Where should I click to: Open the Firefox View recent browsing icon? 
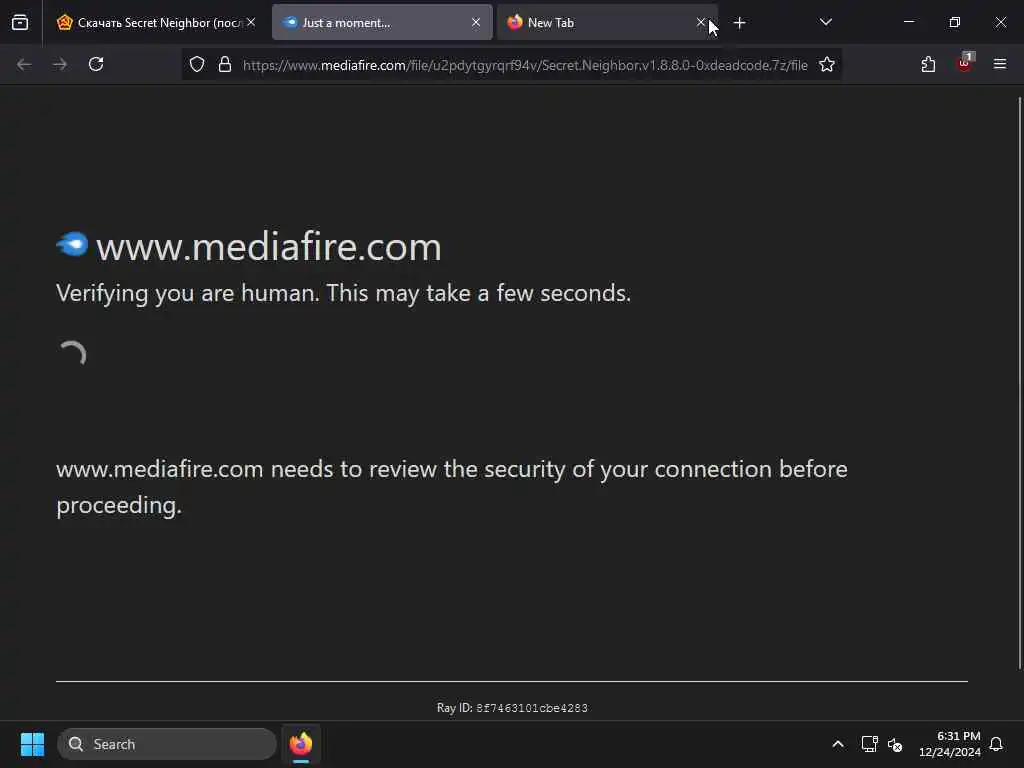tap(20, 23)
